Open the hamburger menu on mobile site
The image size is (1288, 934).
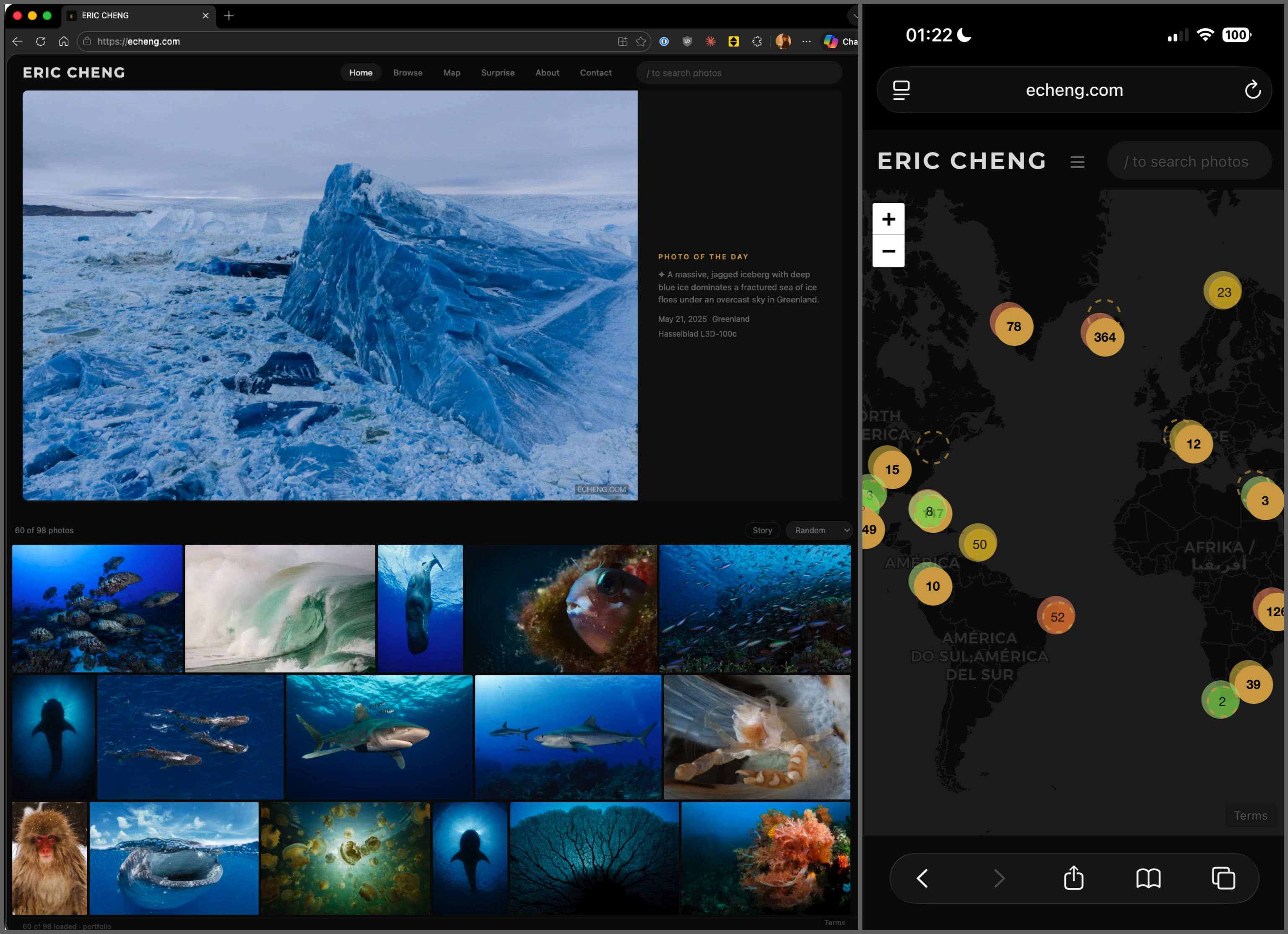coord(1077,162)
